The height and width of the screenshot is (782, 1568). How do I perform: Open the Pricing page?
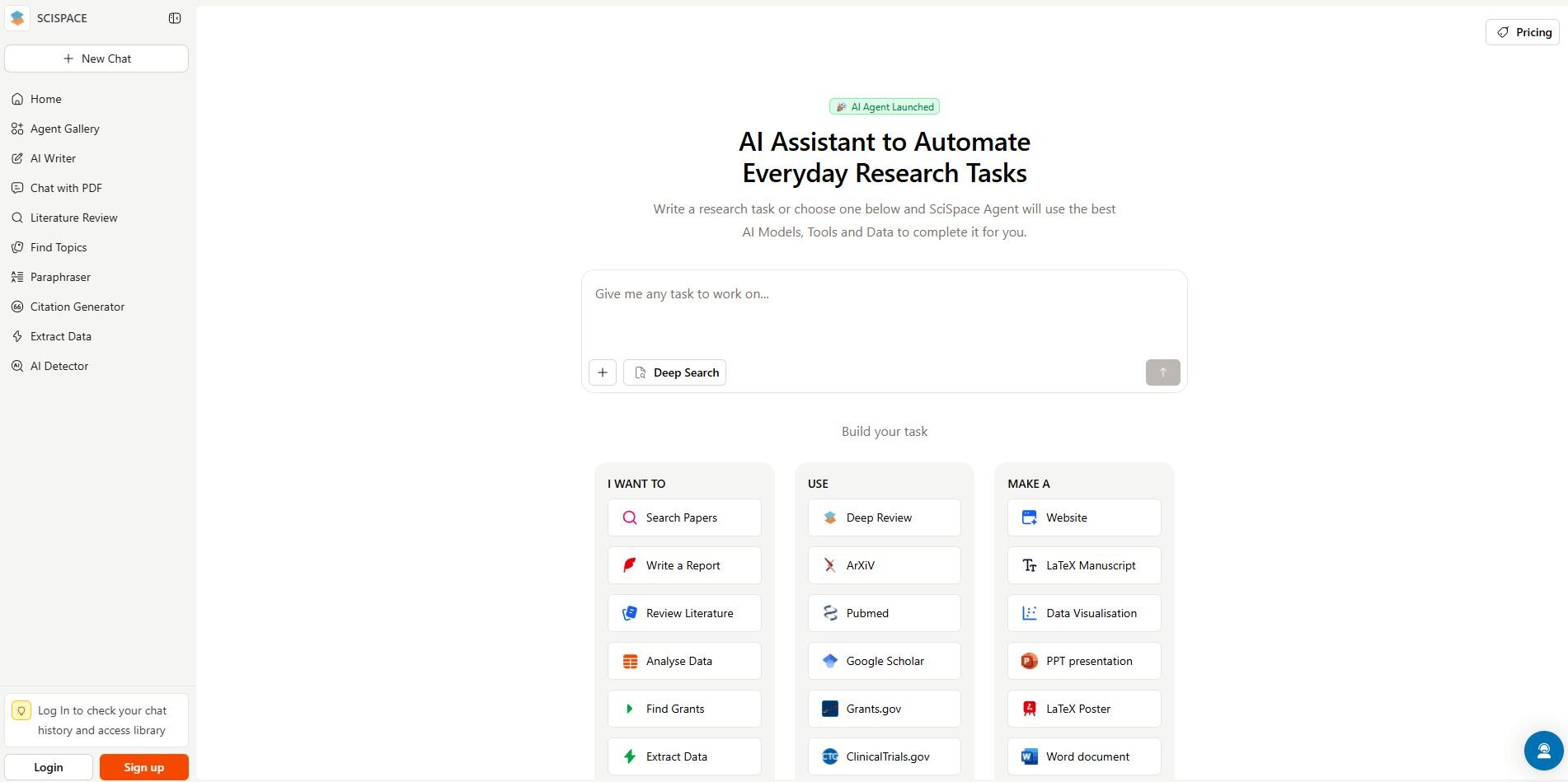coord(1523,32)
